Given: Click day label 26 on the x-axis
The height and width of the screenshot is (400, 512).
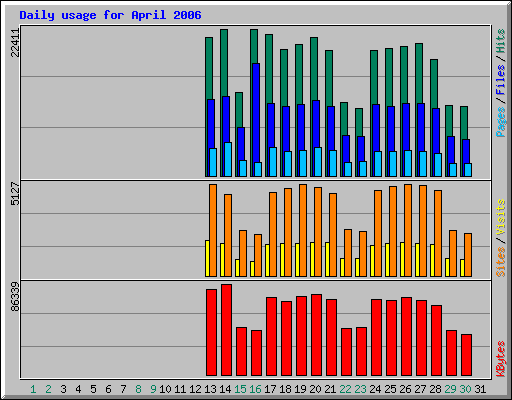Looking at the screenshot, I should [405, 389].
